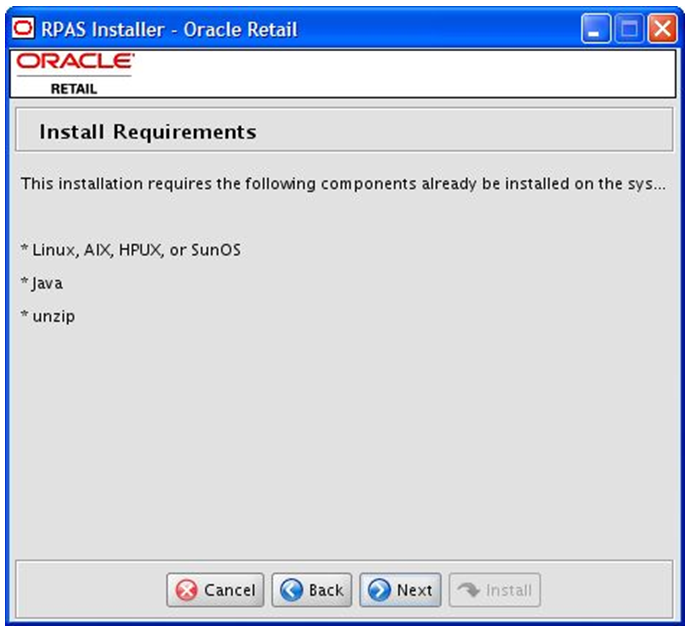Click the '* unzip' requirement line
Viewport: 691px width, 633px height.
48,316
